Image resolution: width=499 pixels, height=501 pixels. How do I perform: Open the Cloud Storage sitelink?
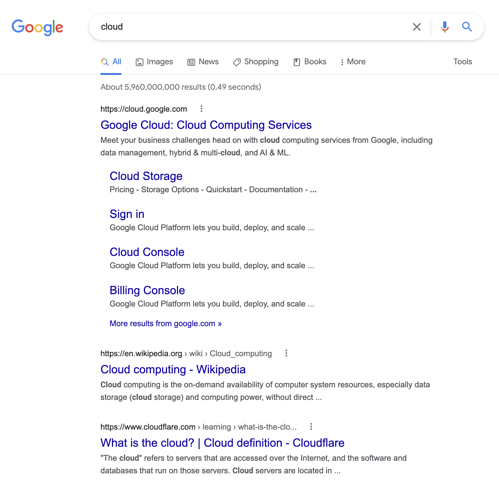click(x=146, y=176)
